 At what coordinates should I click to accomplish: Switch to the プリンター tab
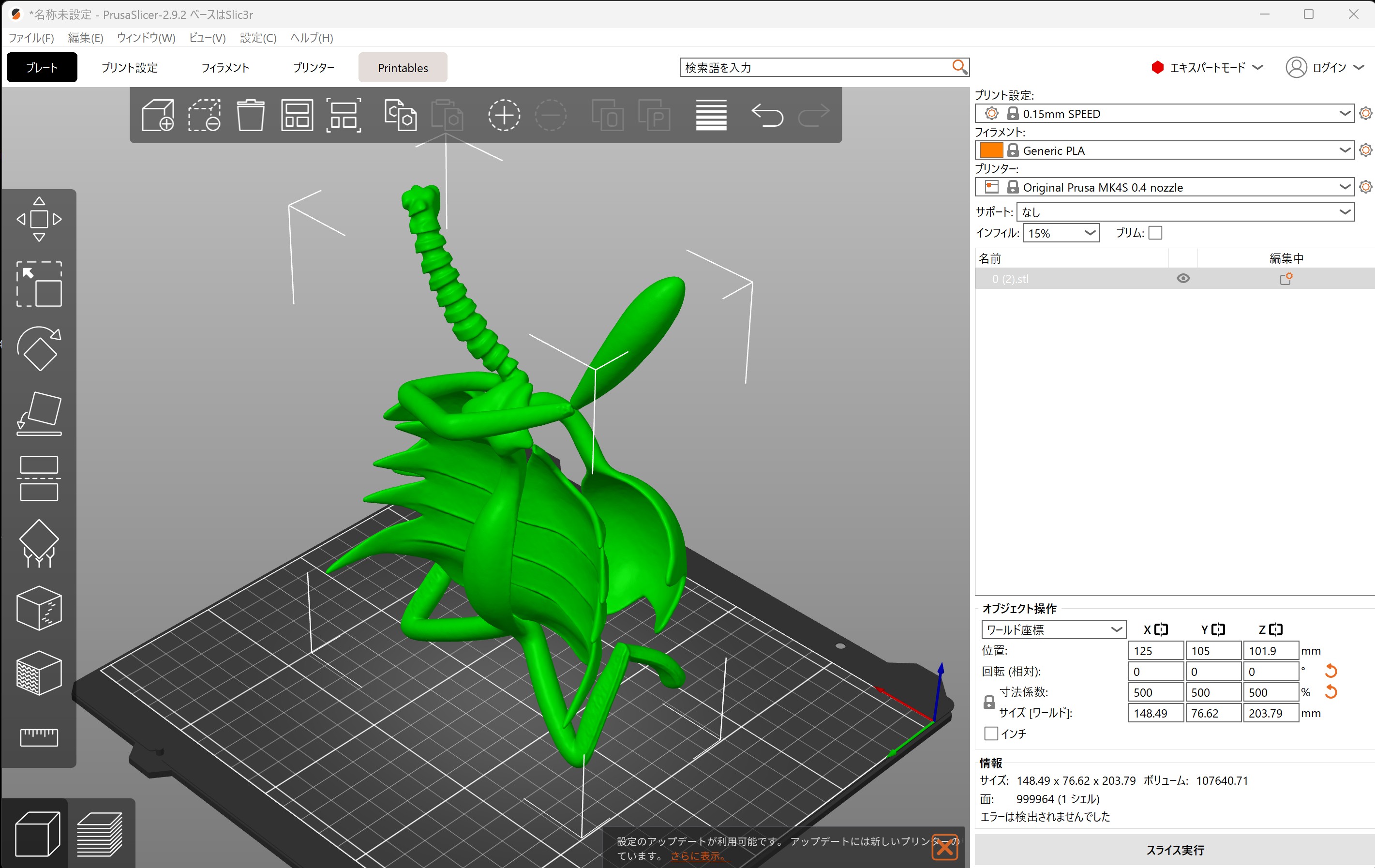coord(314,67)
